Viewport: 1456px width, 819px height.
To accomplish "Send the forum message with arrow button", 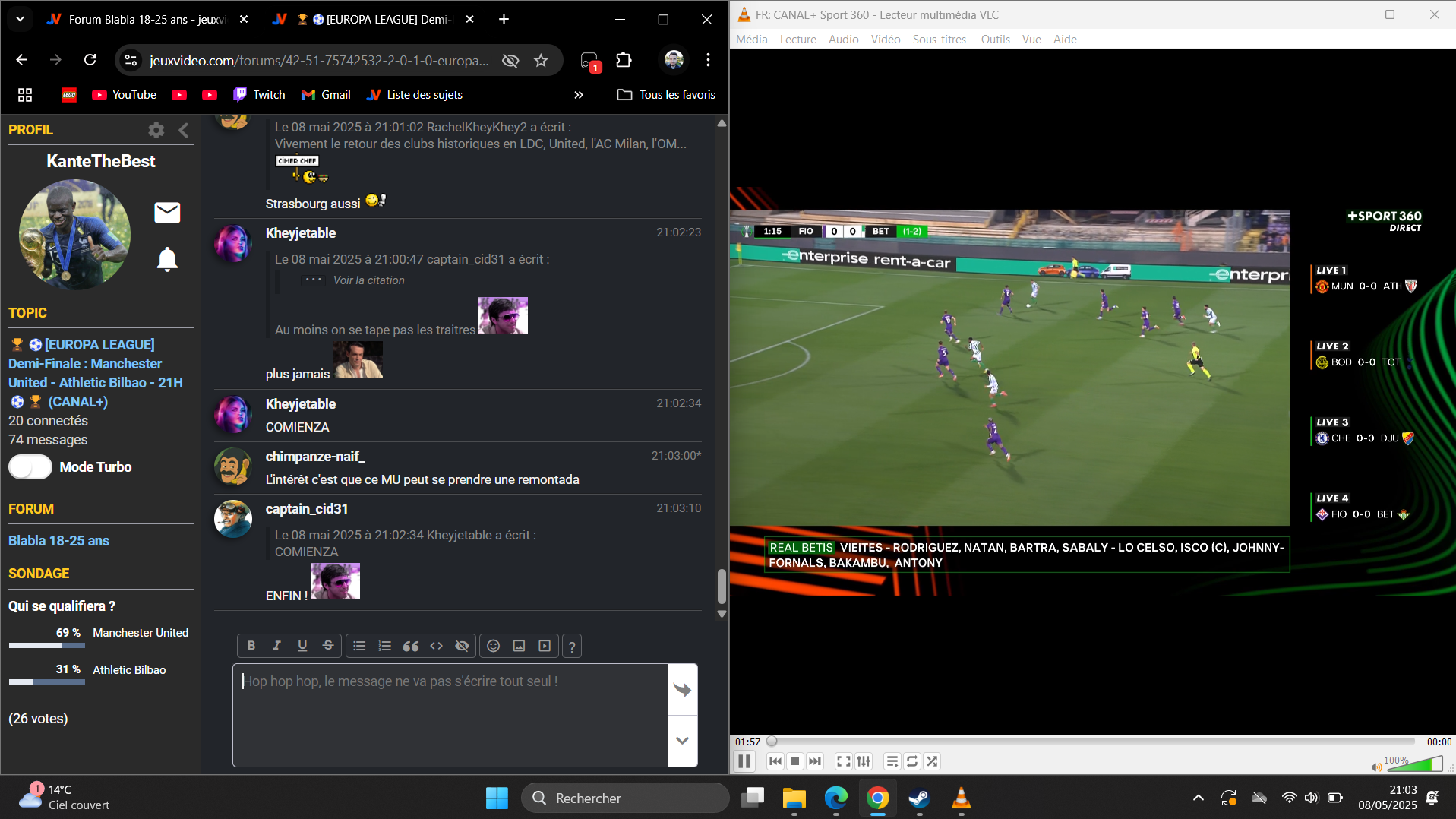I will click(682, 690).
